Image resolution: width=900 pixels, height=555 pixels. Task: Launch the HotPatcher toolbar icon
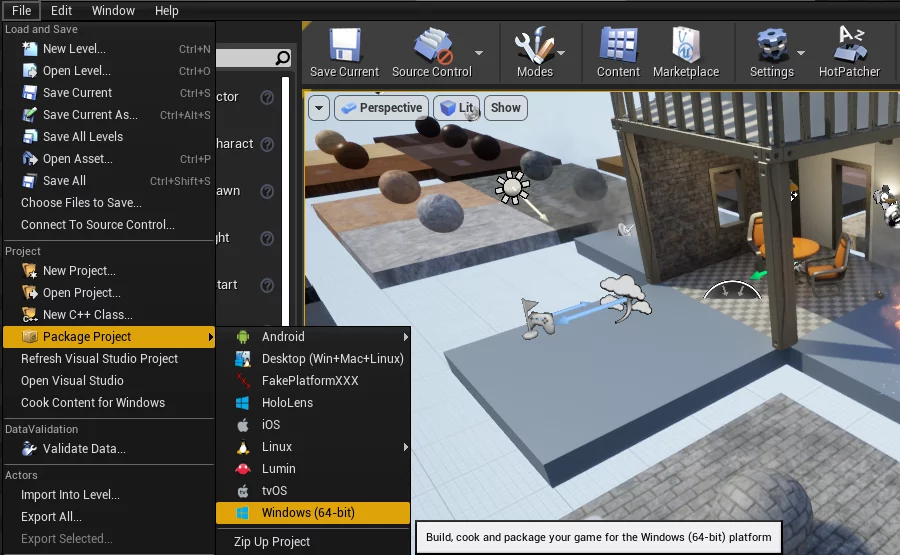click(849, 46)
